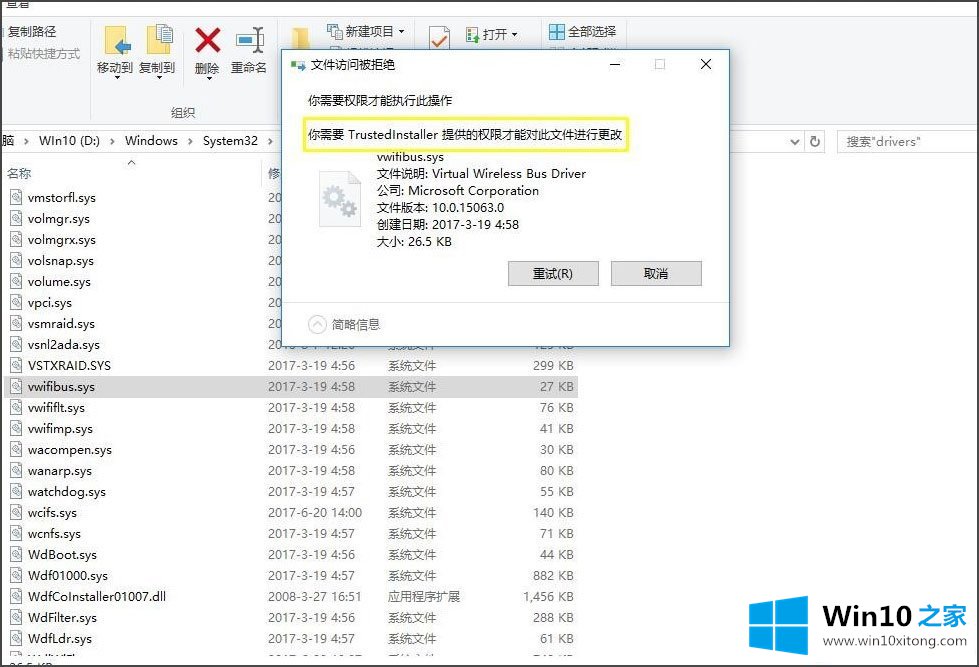Click the Move to dropdown arrow
Viewport: 979px width, 667px height.
coord(117,78)
